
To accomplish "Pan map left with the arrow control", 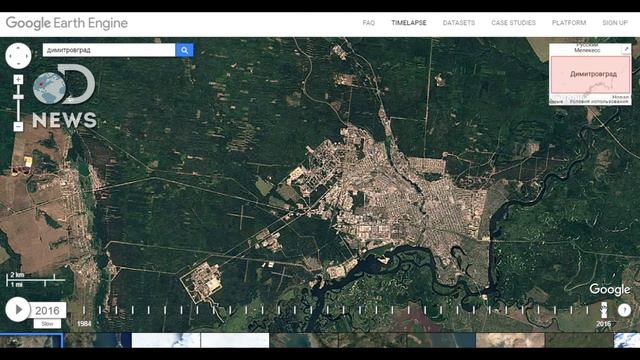I will click(10, 56).
